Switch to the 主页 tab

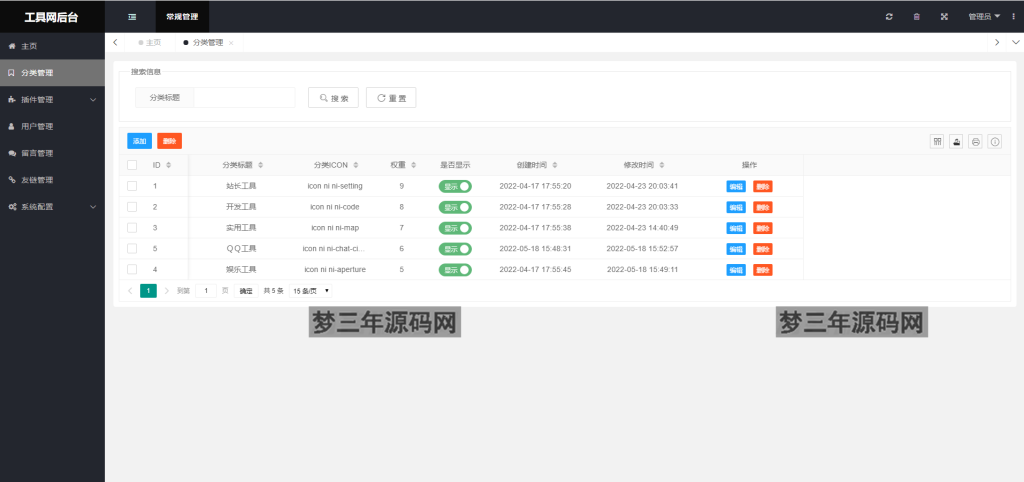click(150, 42)
